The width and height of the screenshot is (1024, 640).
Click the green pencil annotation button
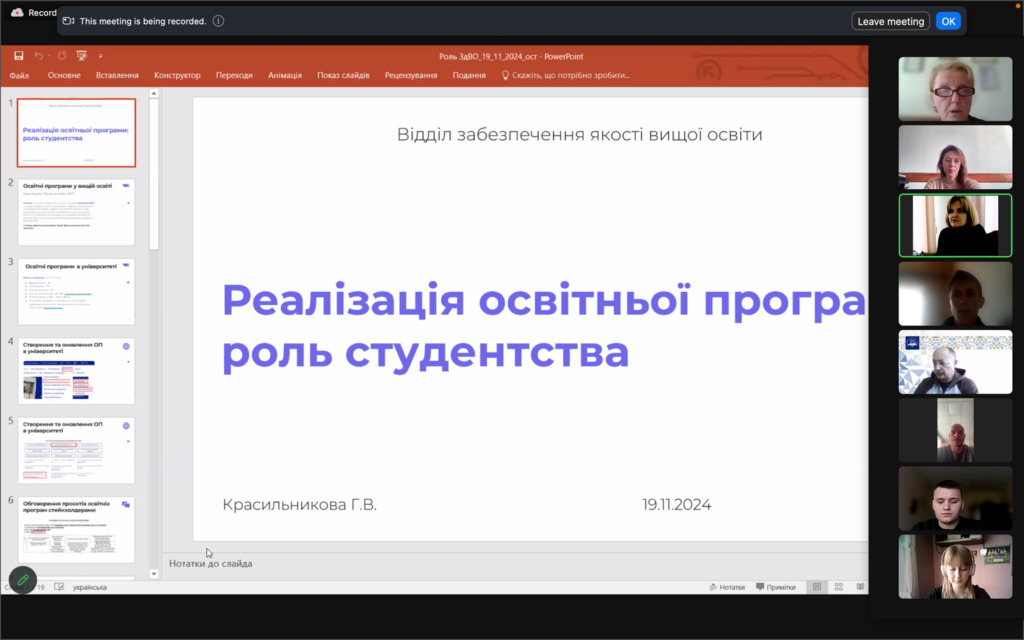point(22,580)
